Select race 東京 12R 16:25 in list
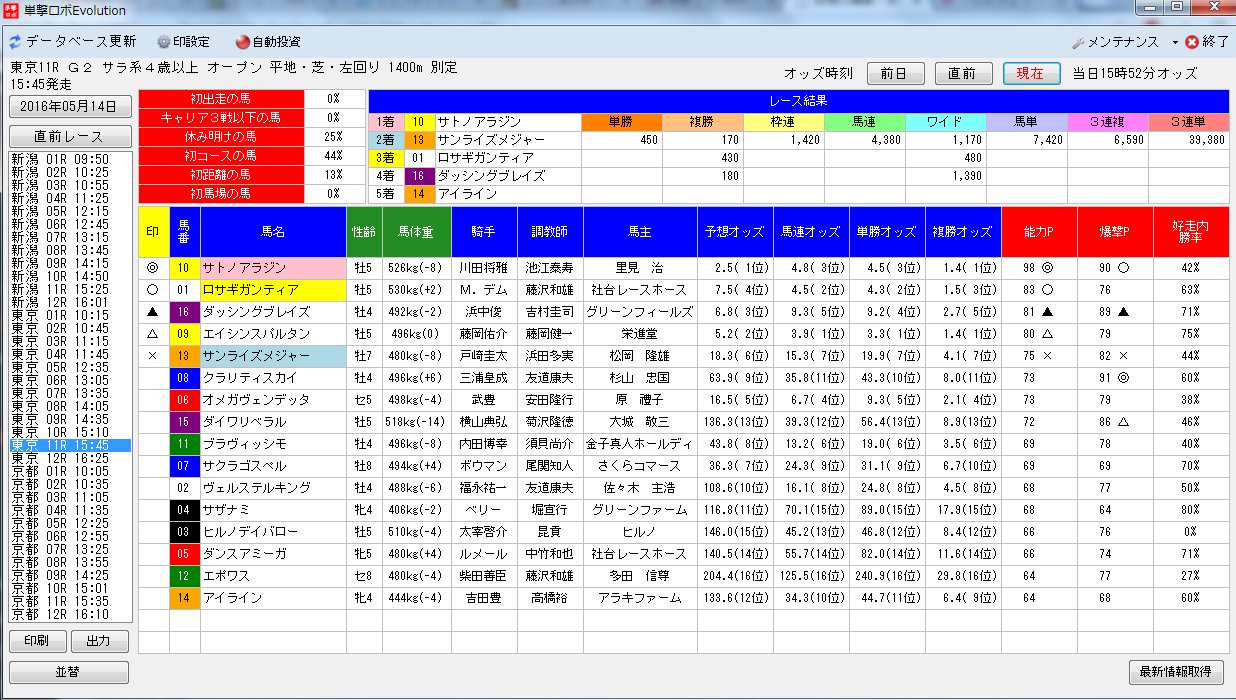The height and width of the screenshot is (700, 1236). (x=60, y=457)
